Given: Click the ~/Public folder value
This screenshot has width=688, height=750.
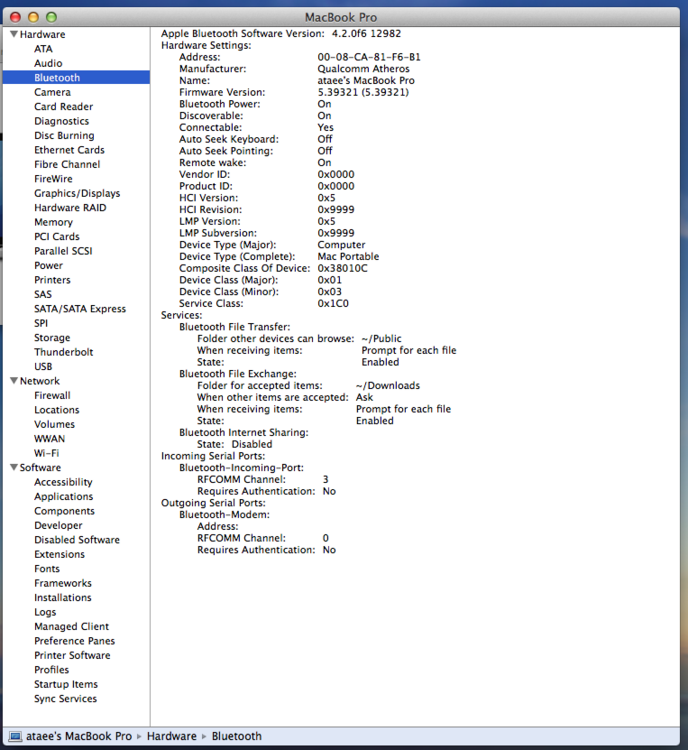Looking at the screenshot, I should (381, 339).
